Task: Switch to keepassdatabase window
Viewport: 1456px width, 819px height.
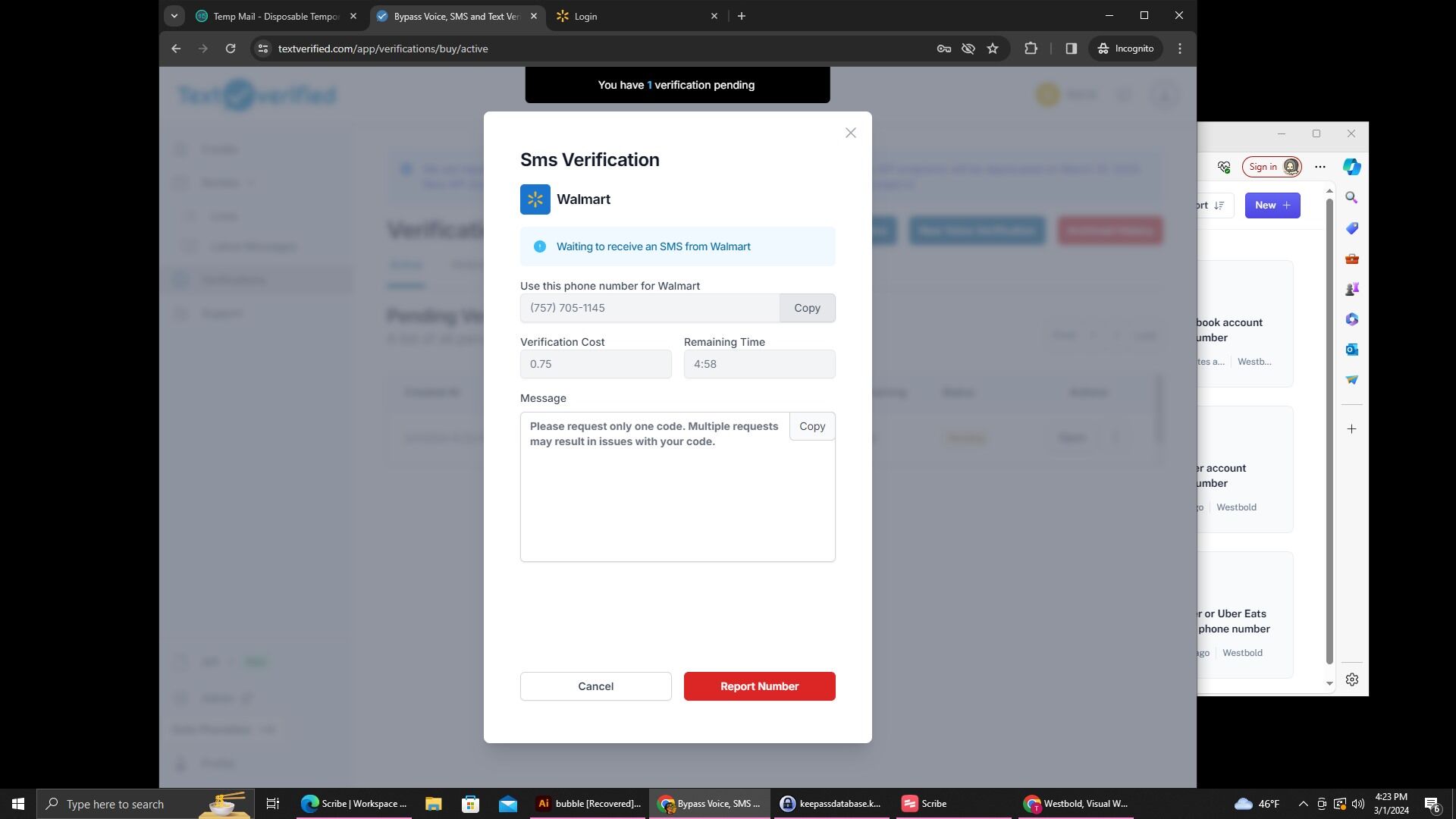Action: 831,804
